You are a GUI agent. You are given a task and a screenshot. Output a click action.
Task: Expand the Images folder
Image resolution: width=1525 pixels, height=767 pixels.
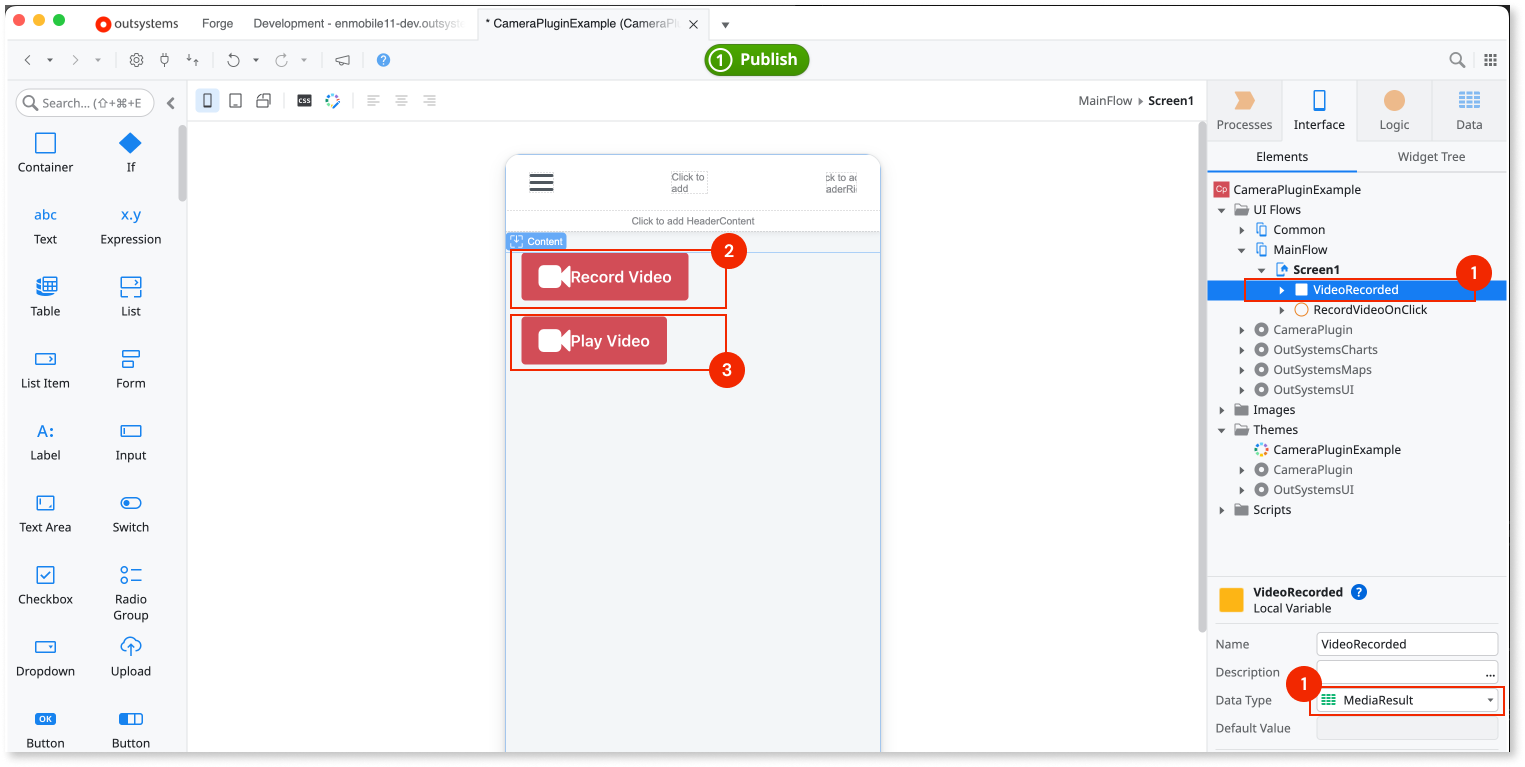coord(1221,409)
